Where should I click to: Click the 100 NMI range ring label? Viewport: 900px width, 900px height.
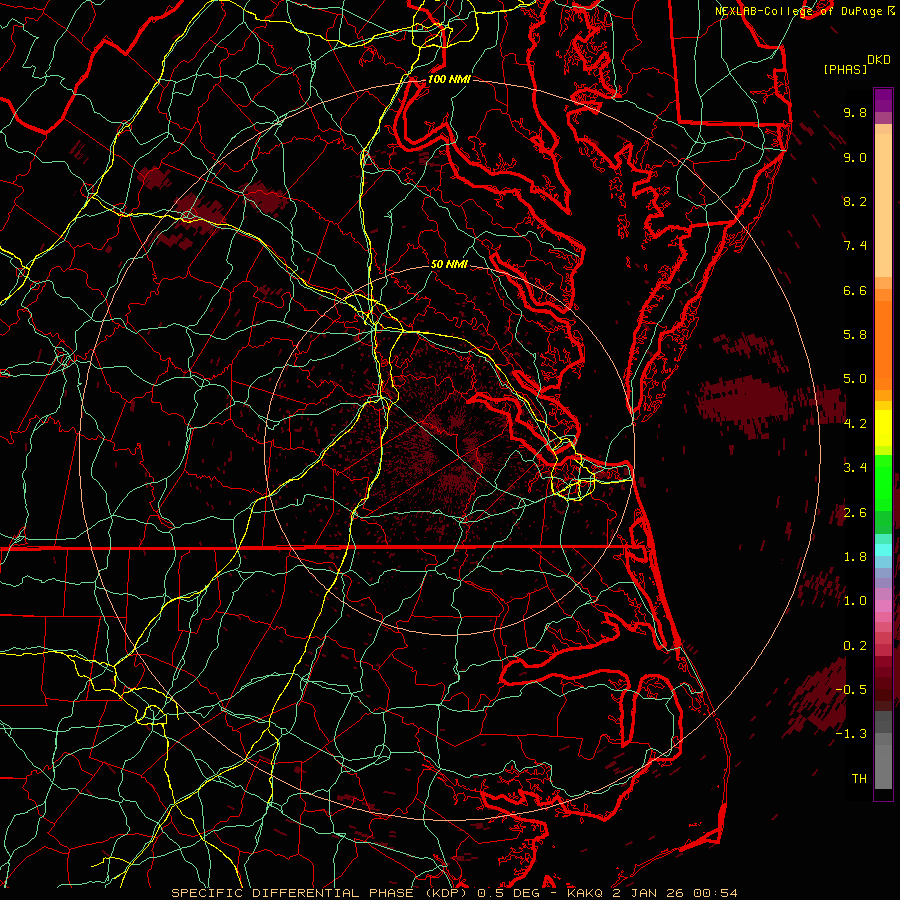pos(449,79)
